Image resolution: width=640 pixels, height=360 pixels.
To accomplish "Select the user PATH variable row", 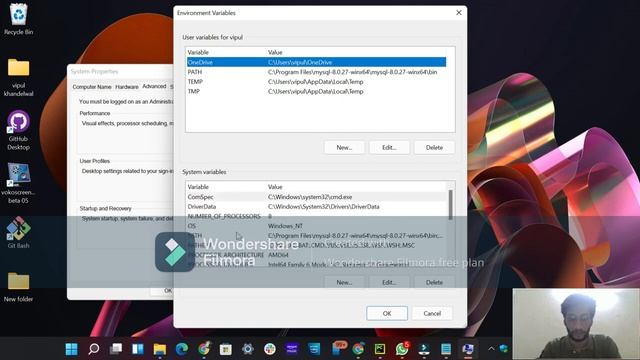I will tap(316, 72).
